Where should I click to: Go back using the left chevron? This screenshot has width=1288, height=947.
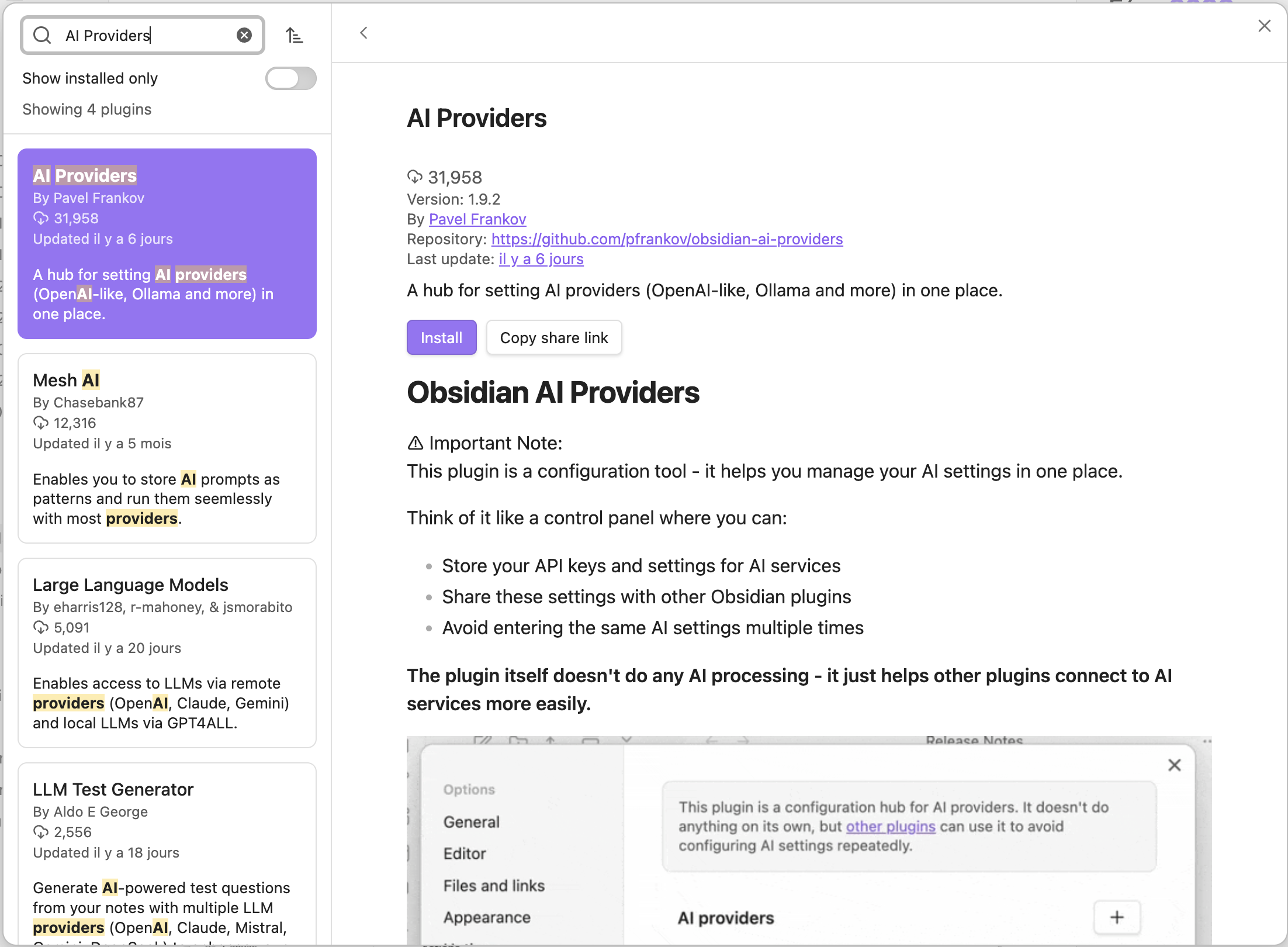coord(363,33)
